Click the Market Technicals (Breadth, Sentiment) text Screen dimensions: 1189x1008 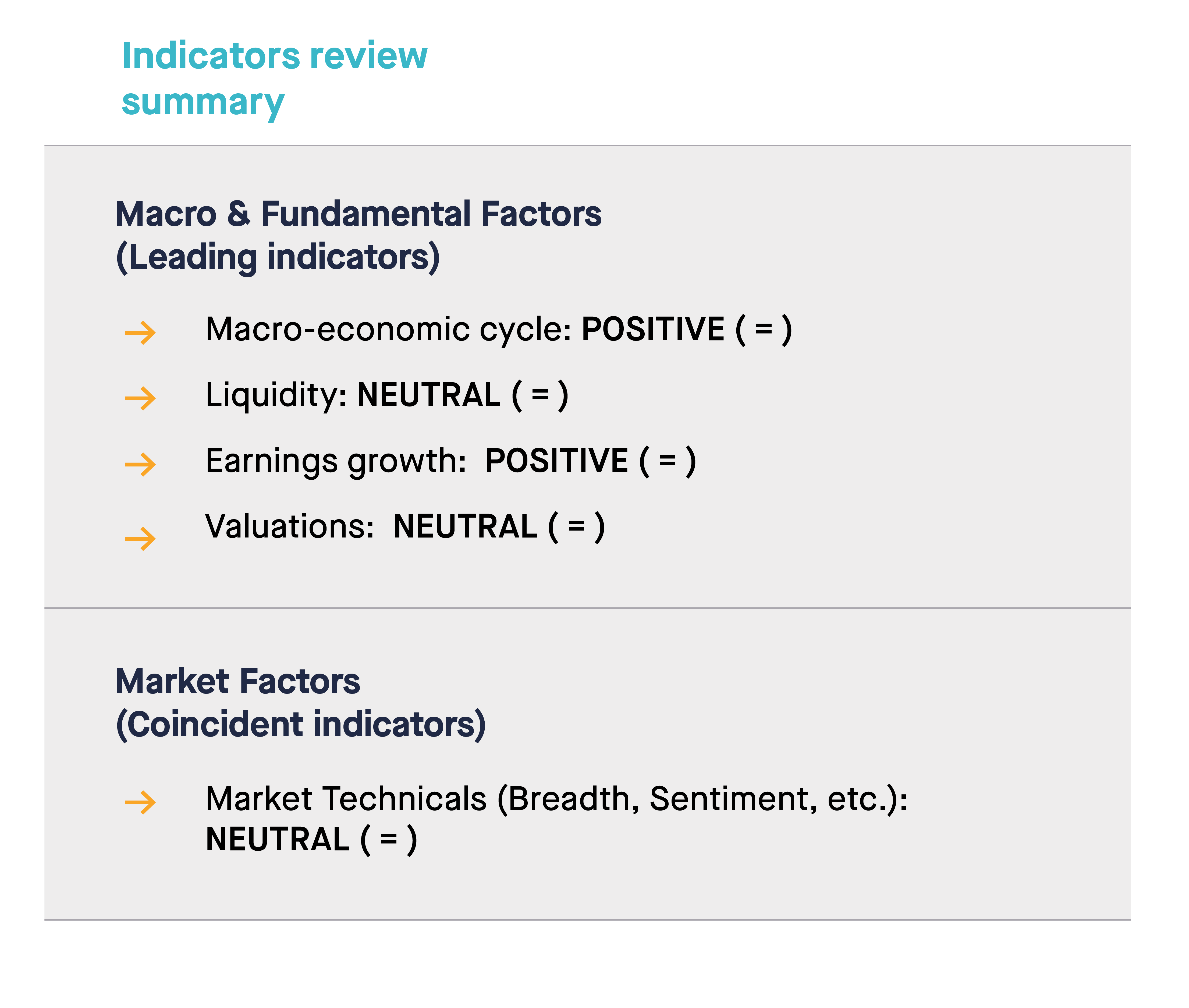point(556,800)
